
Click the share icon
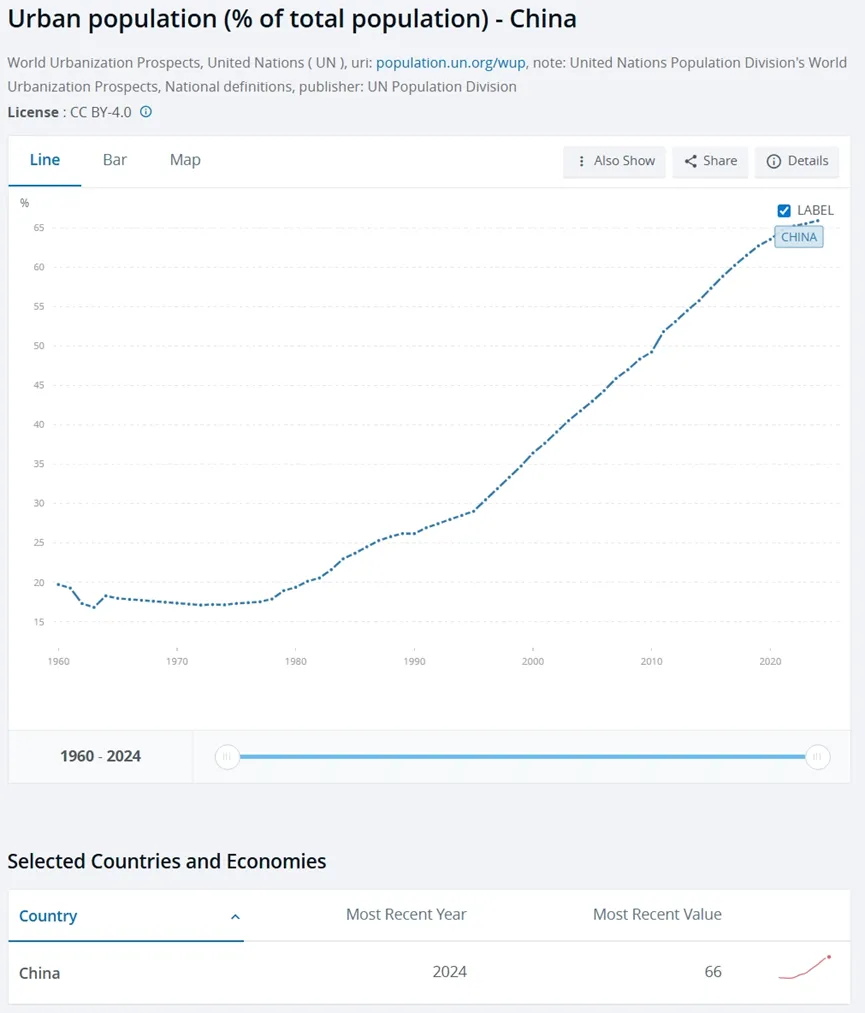[x=691, y=161]
